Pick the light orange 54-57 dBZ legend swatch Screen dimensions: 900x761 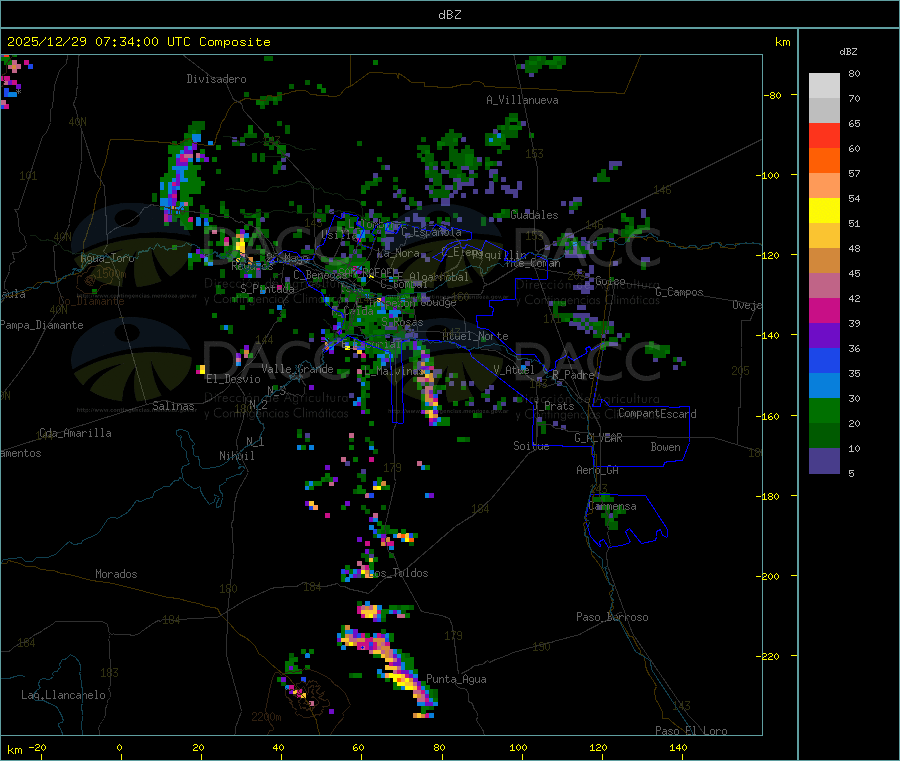[824, 185]
